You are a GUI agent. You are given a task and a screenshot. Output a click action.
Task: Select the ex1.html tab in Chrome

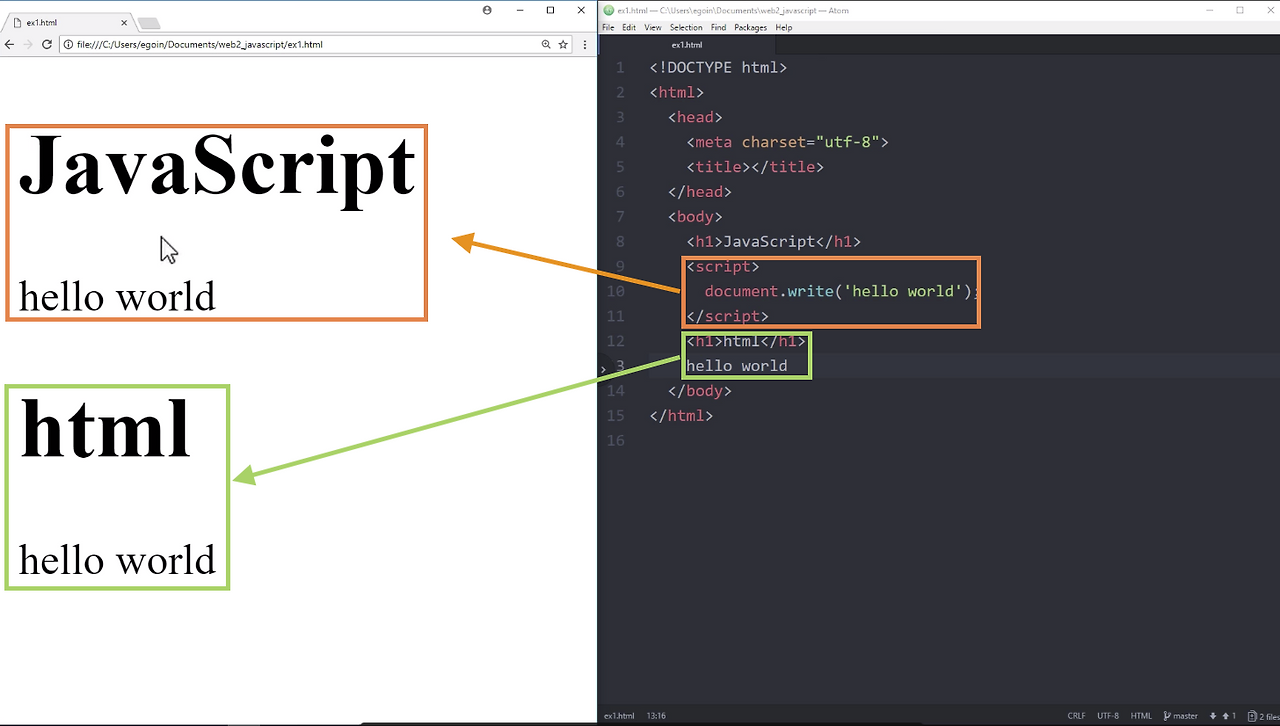68,22
